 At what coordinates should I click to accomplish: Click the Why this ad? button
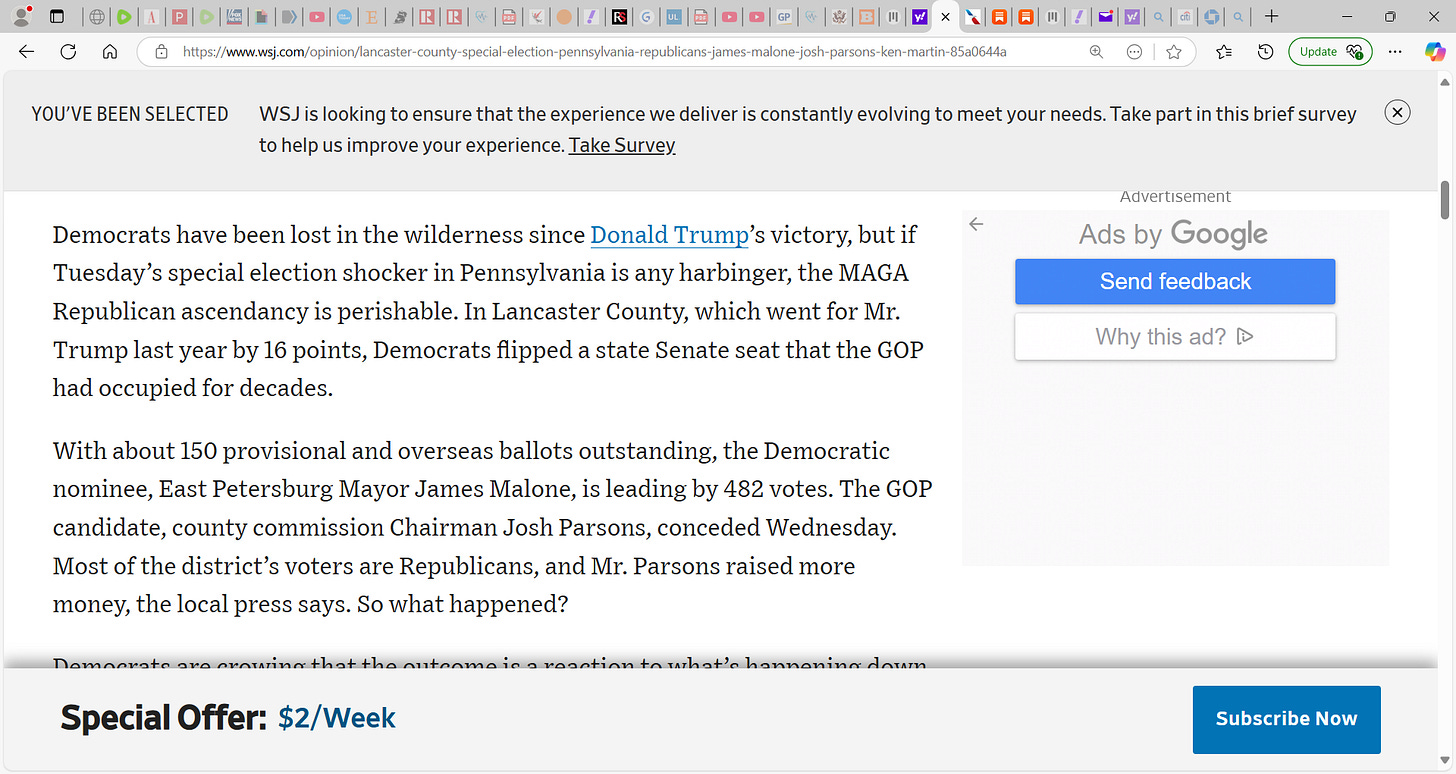1175,337
